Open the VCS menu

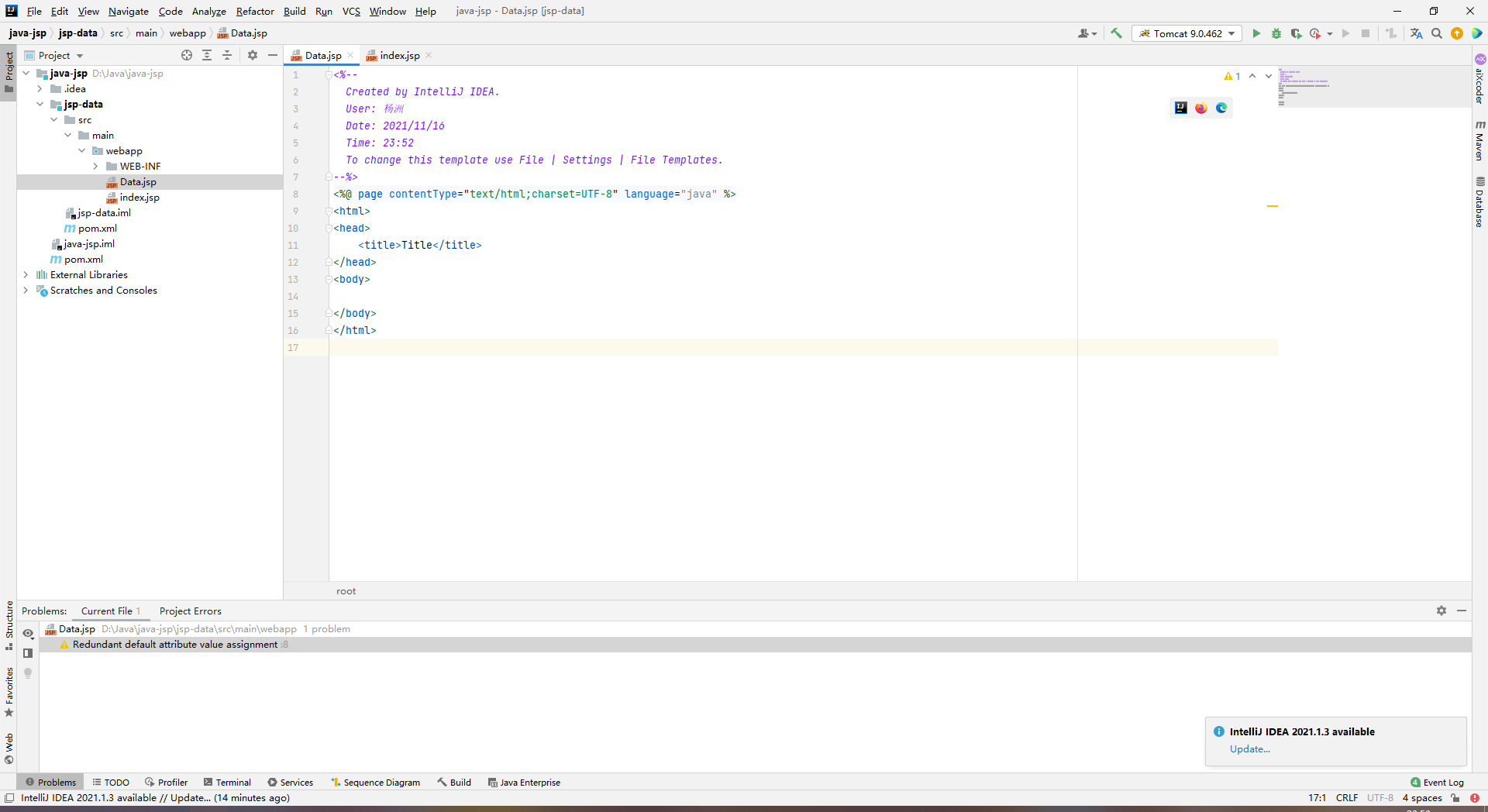point(351,11)
